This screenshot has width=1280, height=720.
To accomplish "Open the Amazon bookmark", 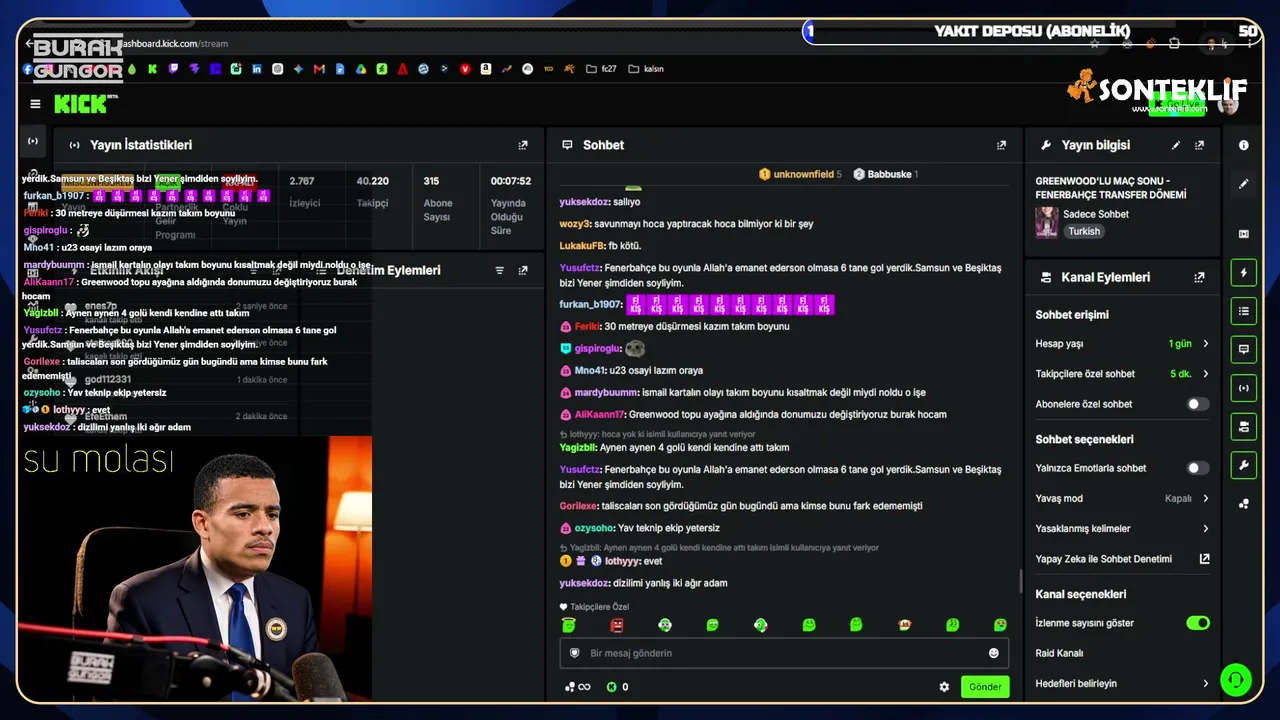I will 486,69.
